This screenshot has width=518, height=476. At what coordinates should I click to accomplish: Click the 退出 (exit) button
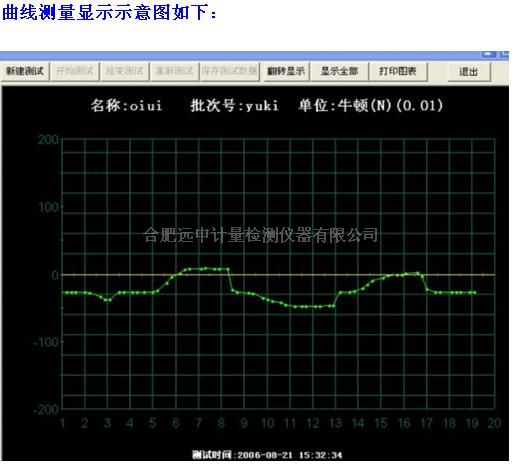(469, 72)
